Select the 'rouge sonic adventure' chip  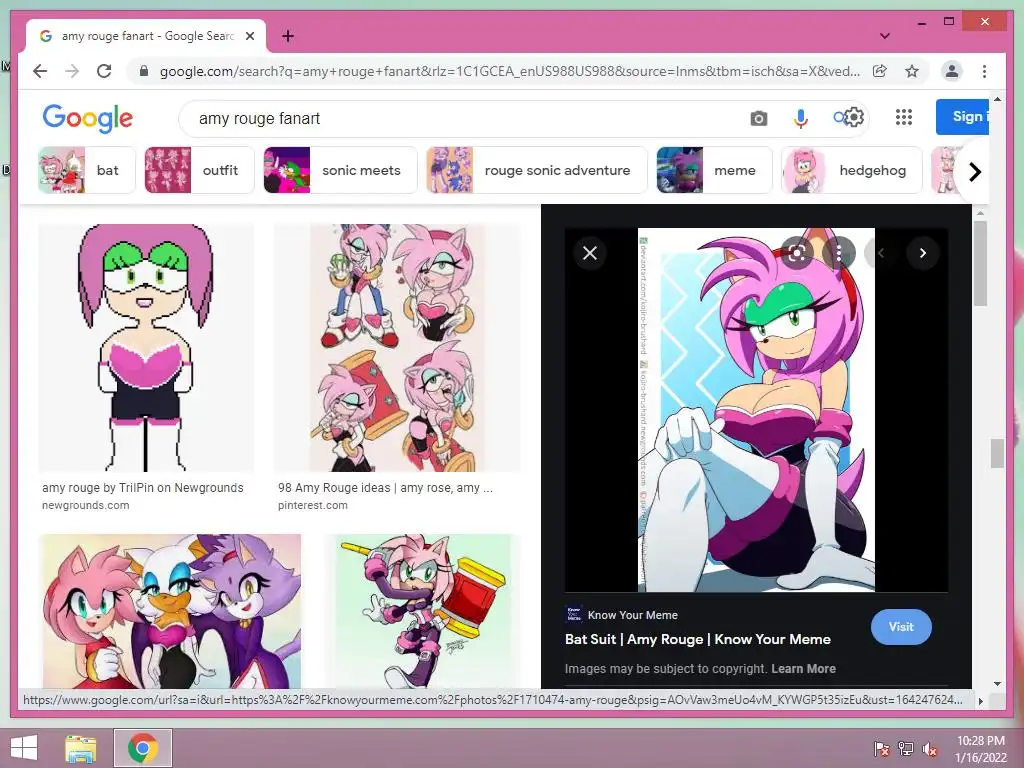point(536,170)
